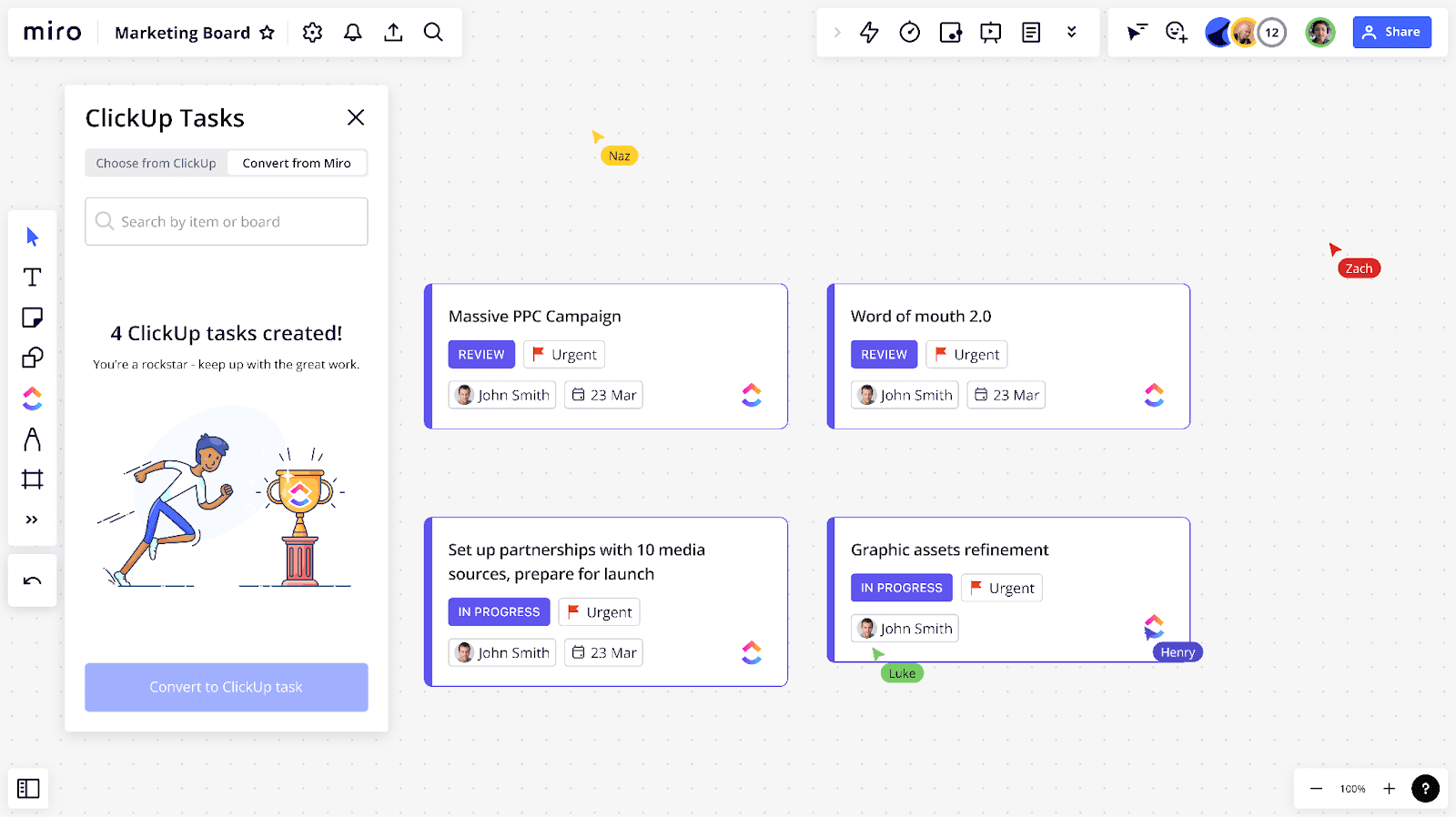Open notifications bell
1456x817 pixels.
[353, 33]
